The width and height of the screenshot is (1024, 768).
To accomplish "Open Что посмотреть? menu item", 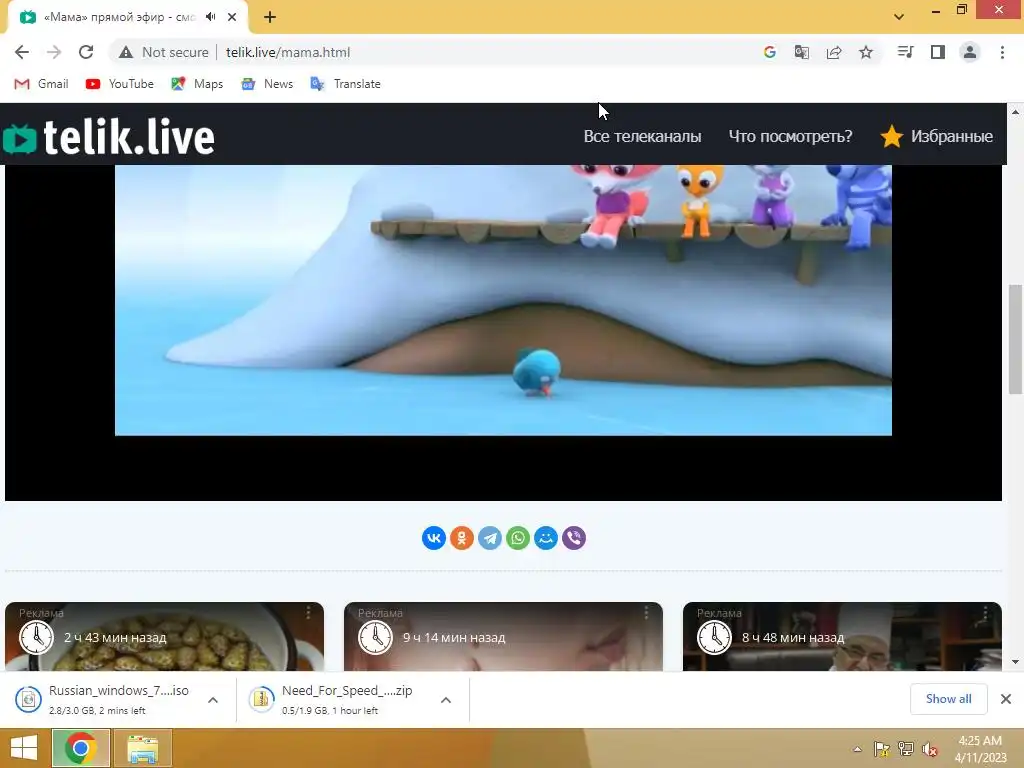I will tap(790, 136).
